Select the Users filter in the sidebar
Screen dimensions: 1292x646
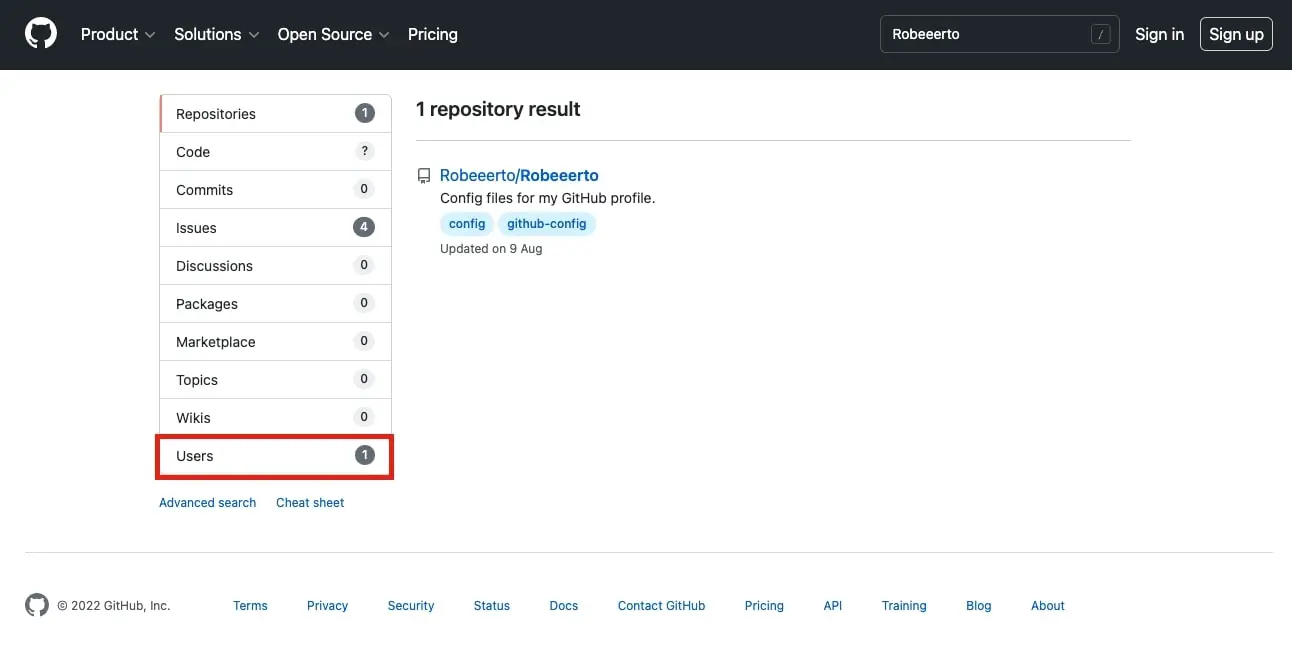pos(275,456)
